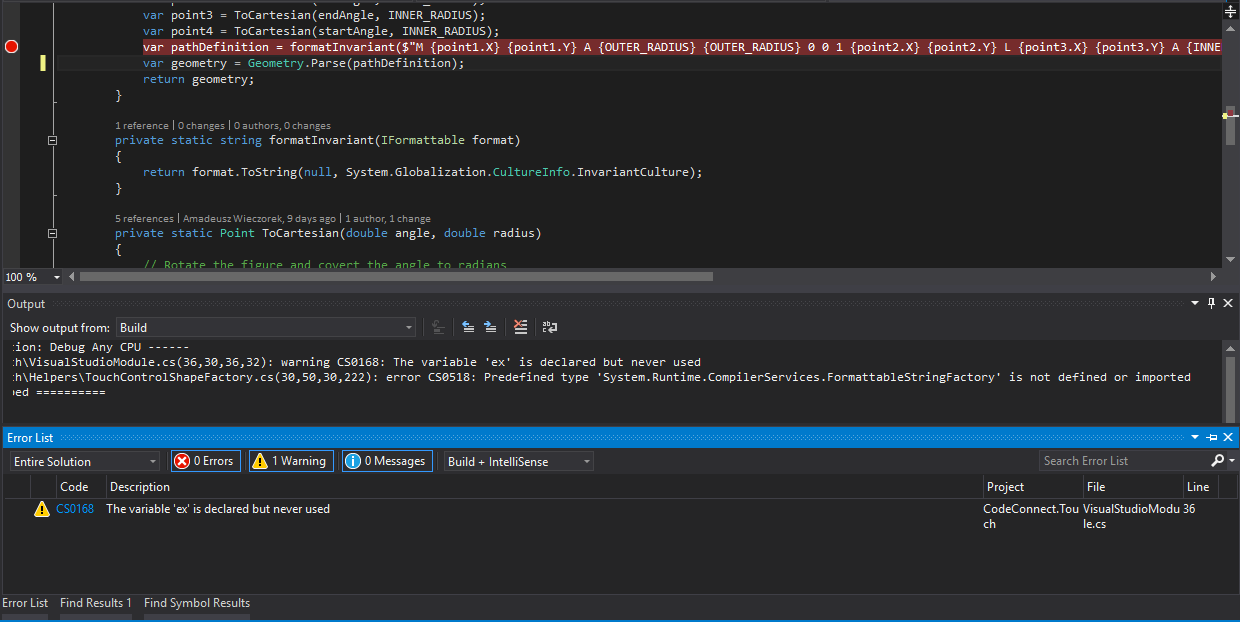Click the red breakpoint circle in the margin
The width and height of the screenshot is (1240, 622).
[10, 45]
